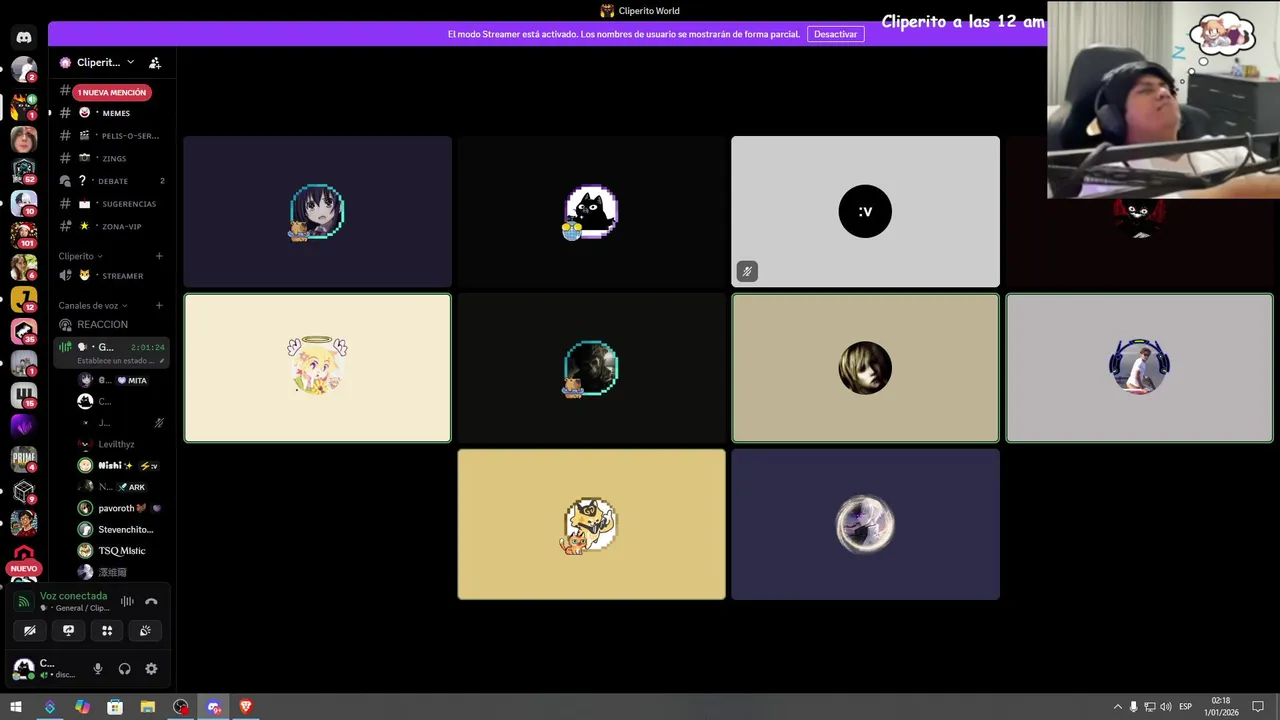This screenshot has height=720, width=1280.
Task: Select voice member with ARK tag
Action: pos(121,487)
